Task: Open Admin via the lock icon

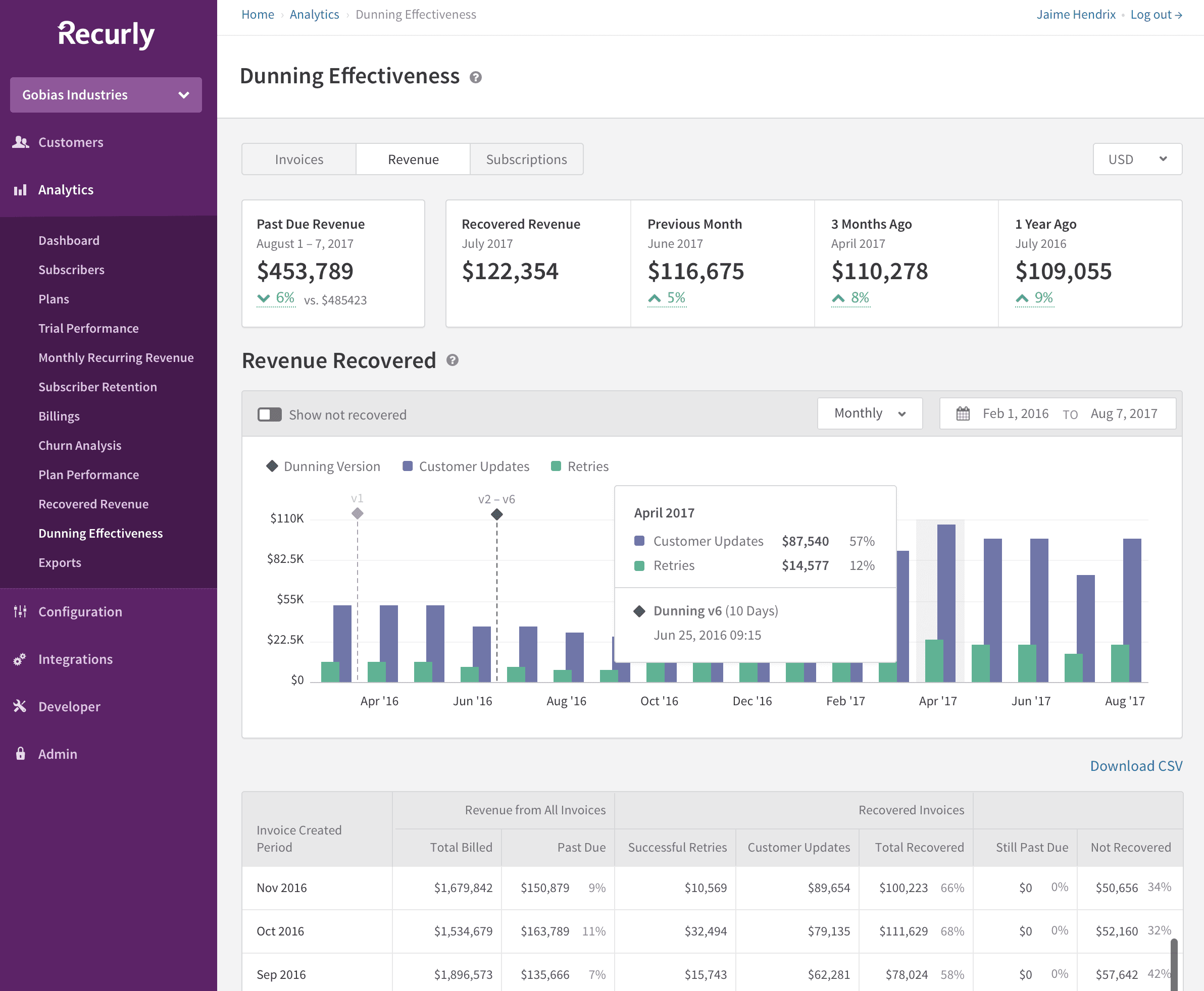Action: coord(21,754)
